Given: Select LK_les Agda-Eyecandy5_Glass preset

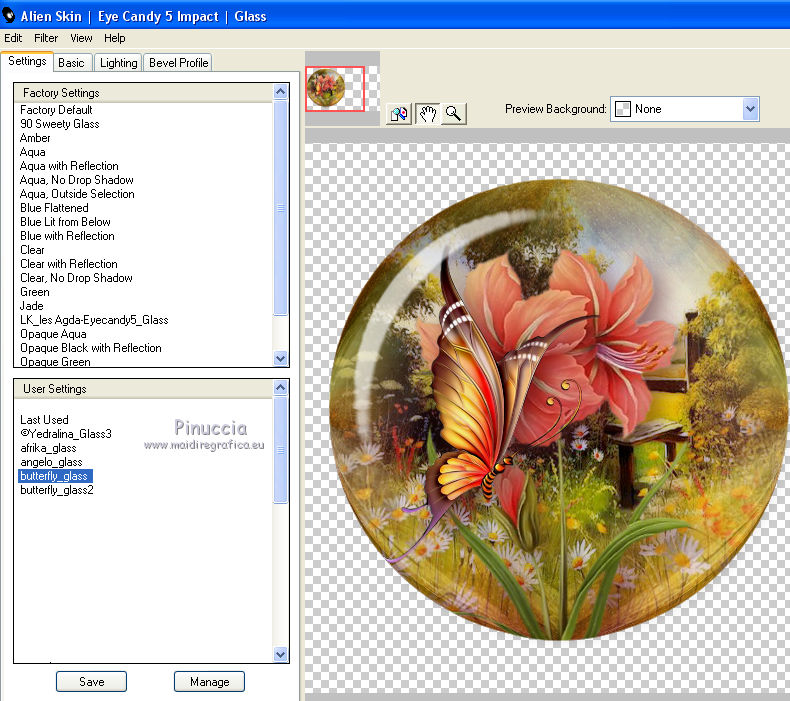Looking at the screenshot, I should click(x=94, y=320).
